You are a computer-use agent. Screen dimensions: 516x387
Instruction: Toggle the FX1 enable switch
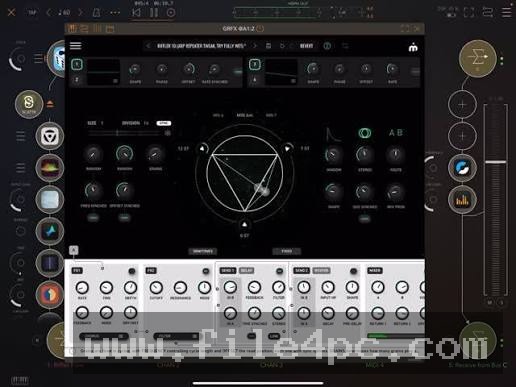coord(132,271)
